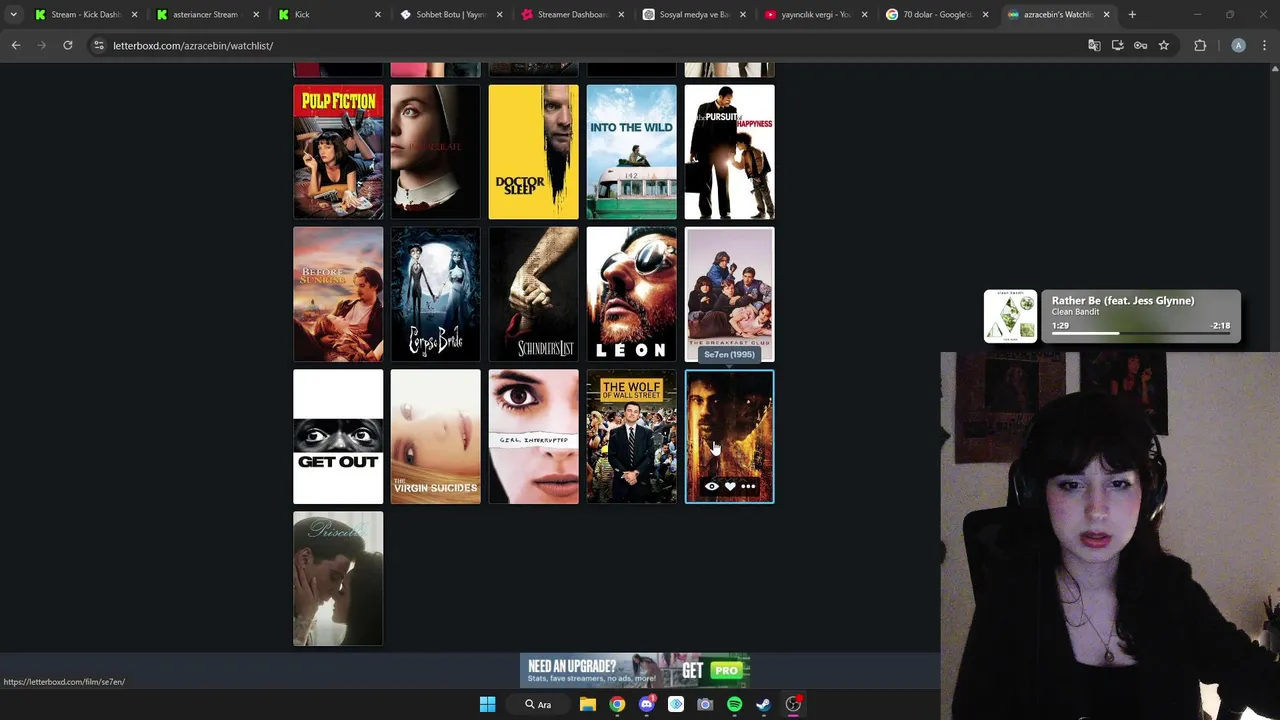Switch to Stream - Kick Dashboard tab
This screenshot has height=720, width=1280.
(86, 15)
